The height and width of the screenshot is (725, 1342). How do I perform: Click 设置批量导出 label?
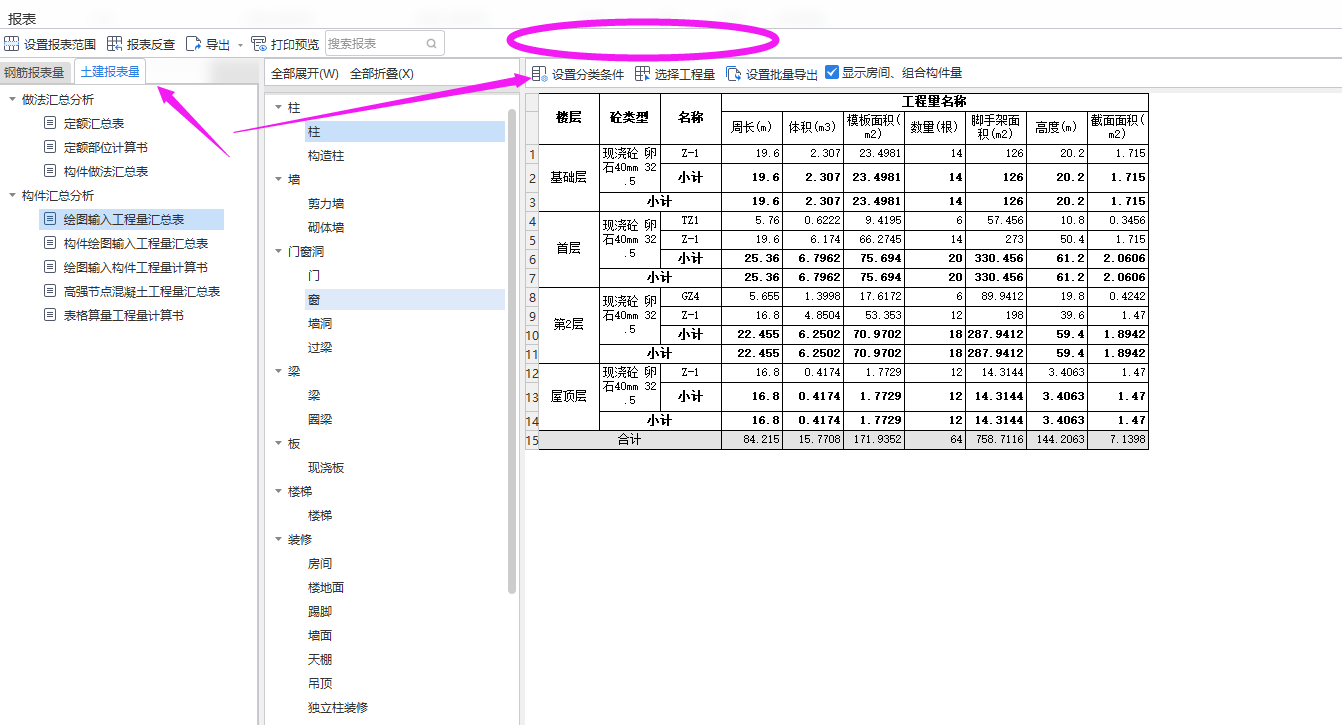click(782, 74)
